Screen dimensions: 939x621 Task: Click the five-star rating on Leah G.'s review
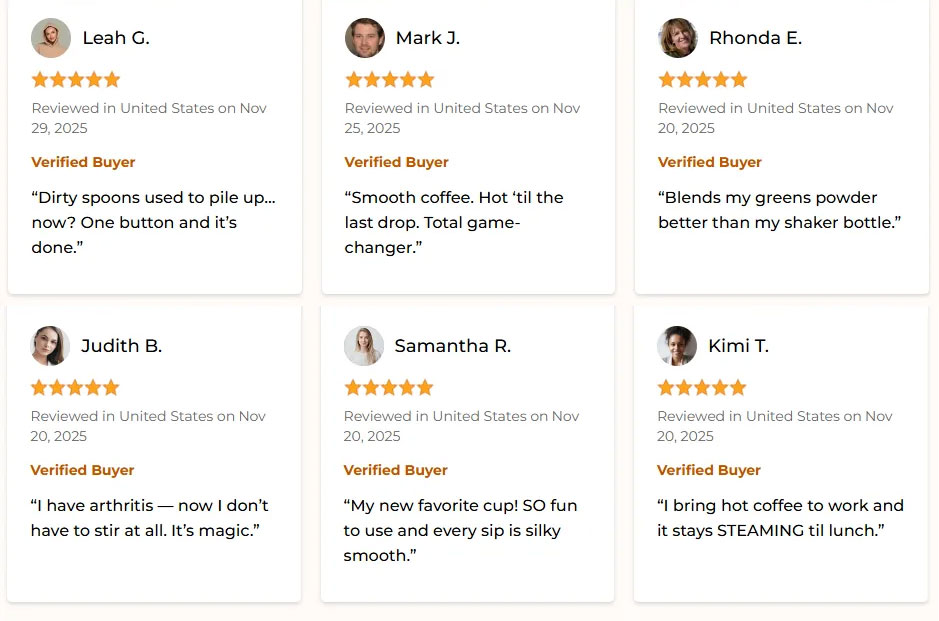[x=76, y=79]
